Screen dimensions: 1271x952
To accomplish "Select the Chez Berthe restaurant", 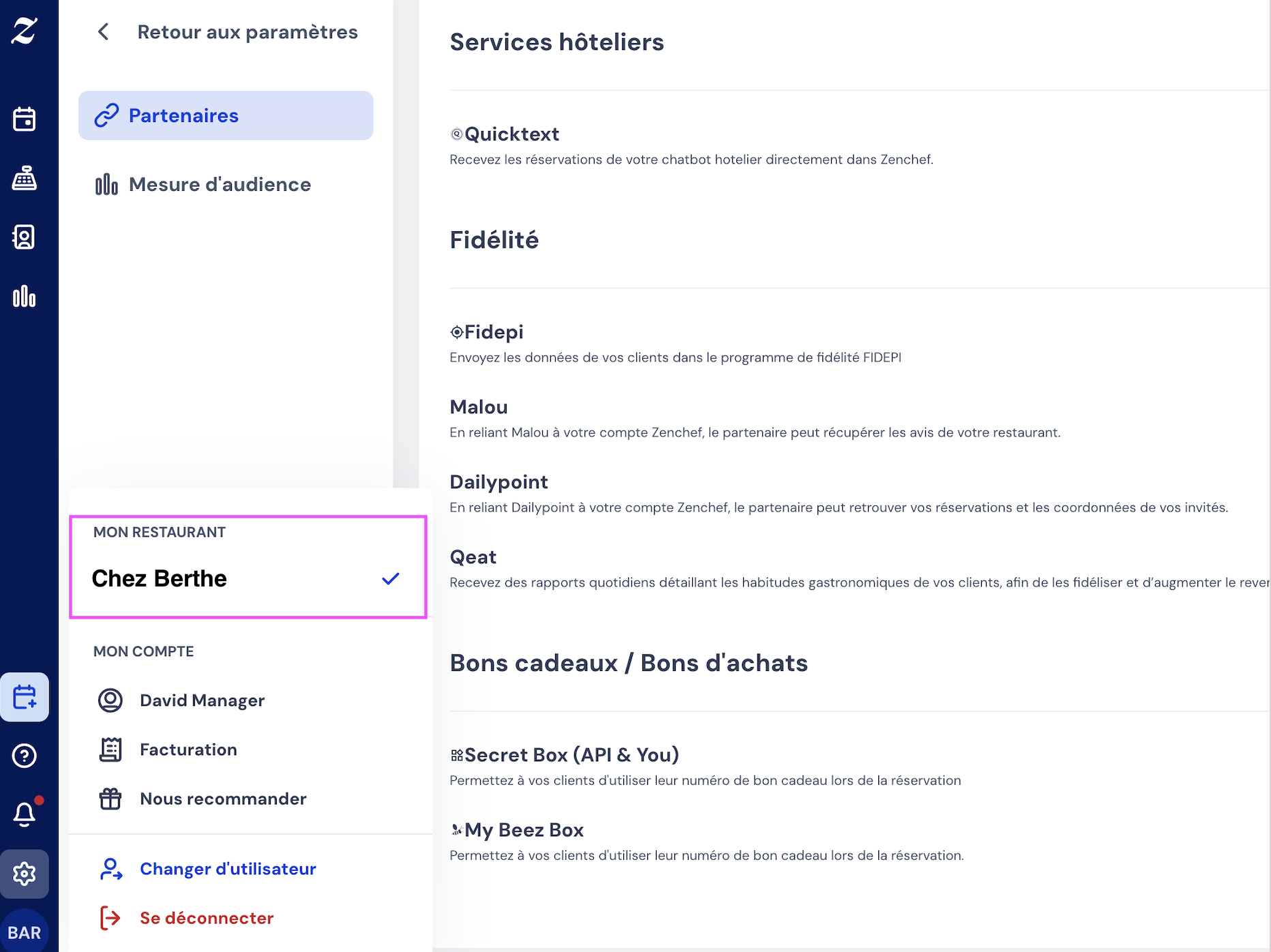I will click(x=248, y=578).
